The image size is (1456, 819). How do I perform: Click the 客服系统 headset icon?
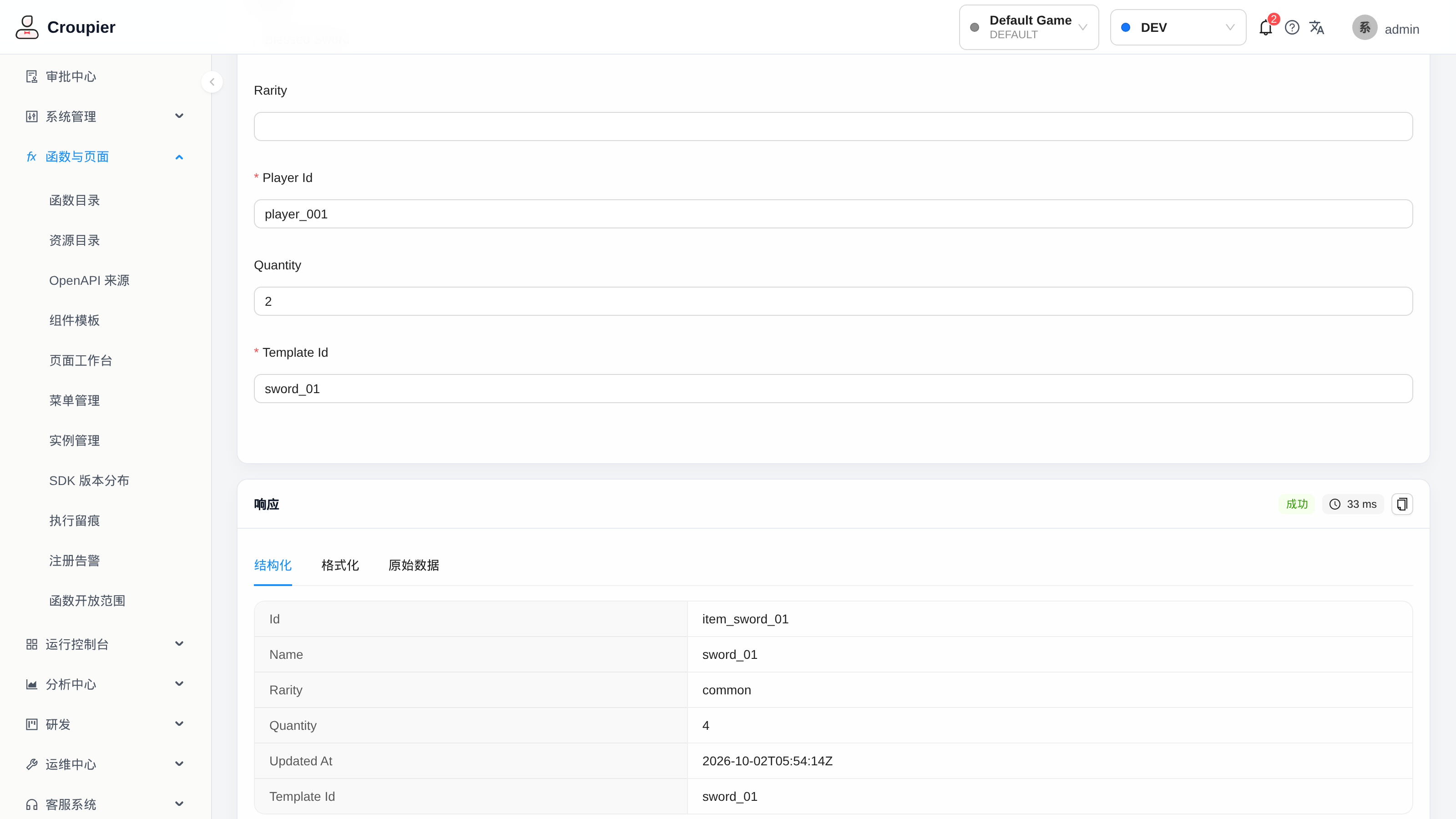pos(32,804)
